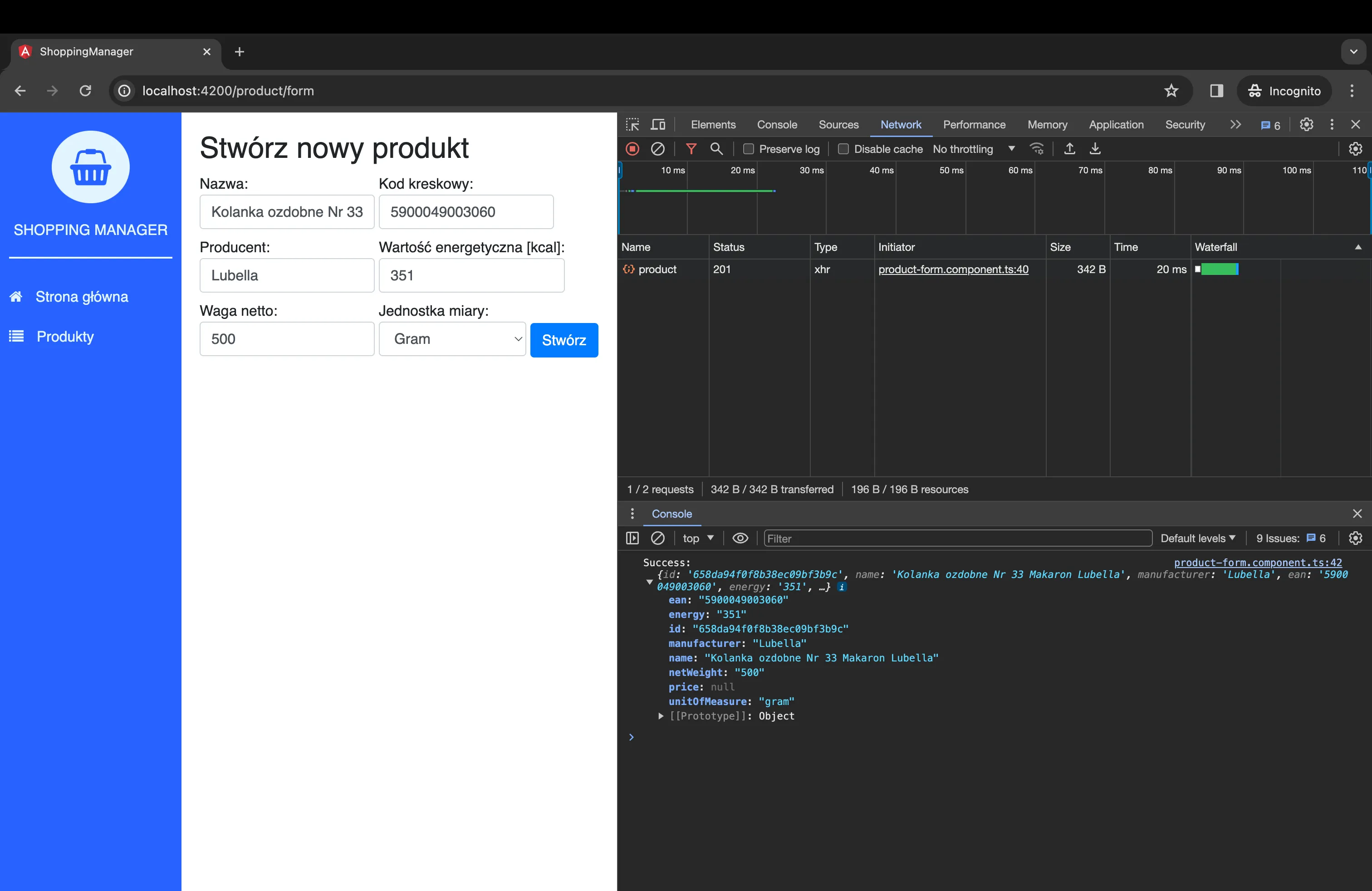
Task: Select the product request row
Action: tap(995, 269)
